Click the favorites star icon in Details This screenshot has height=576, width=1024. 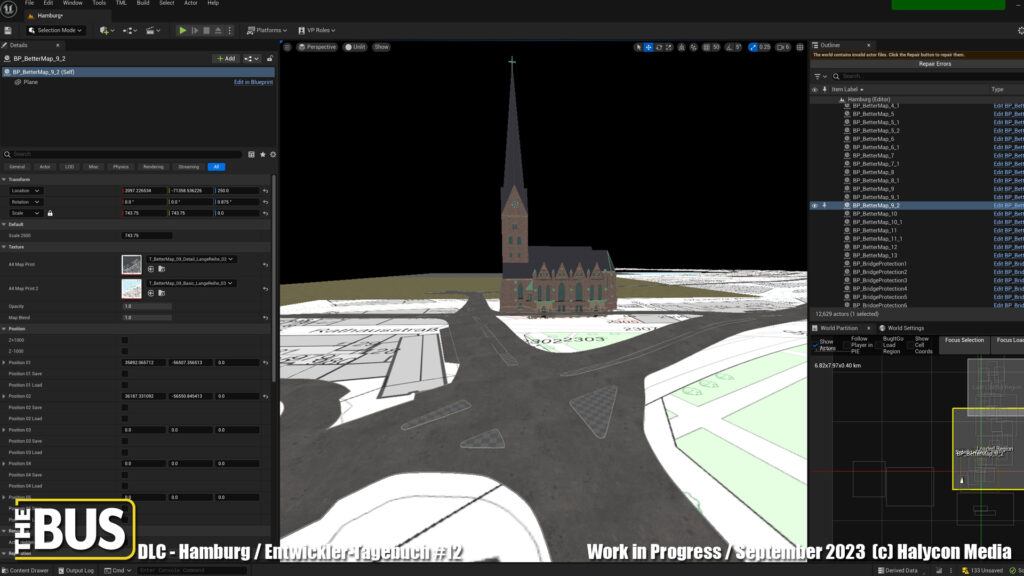[x=262, y=154]
